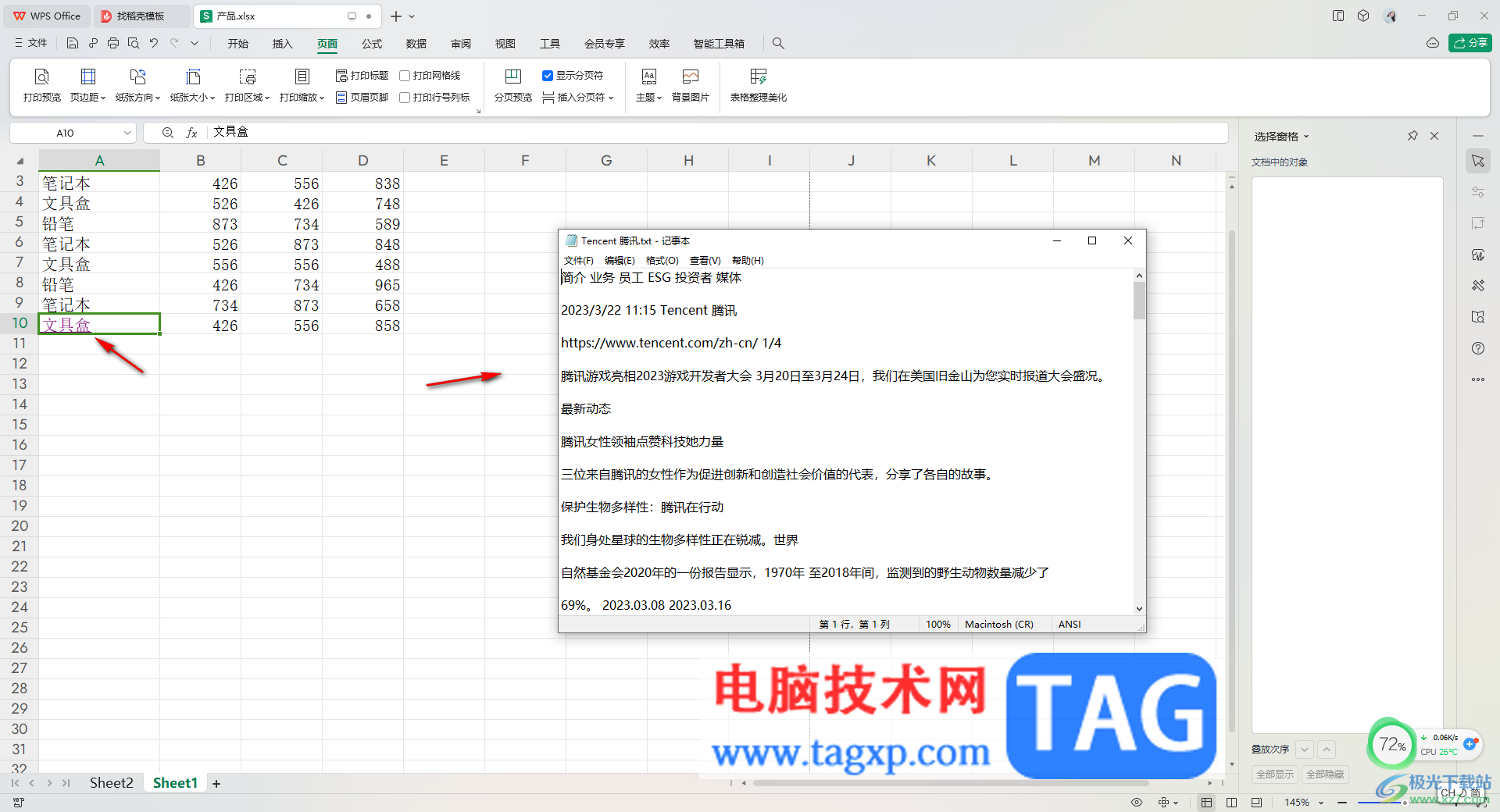Image resolution: width=1500 pixels, height=812 pixels.
Task: Add a new sheet with plus button
Action: [216, 783]
